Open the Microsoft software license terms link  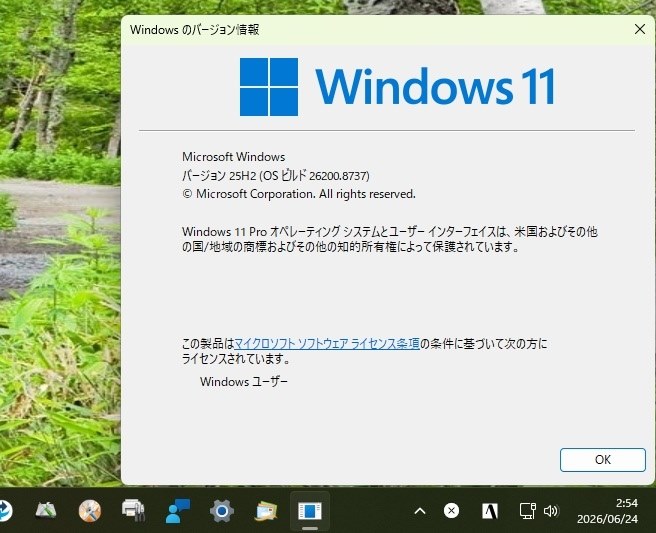click(327, 343)
